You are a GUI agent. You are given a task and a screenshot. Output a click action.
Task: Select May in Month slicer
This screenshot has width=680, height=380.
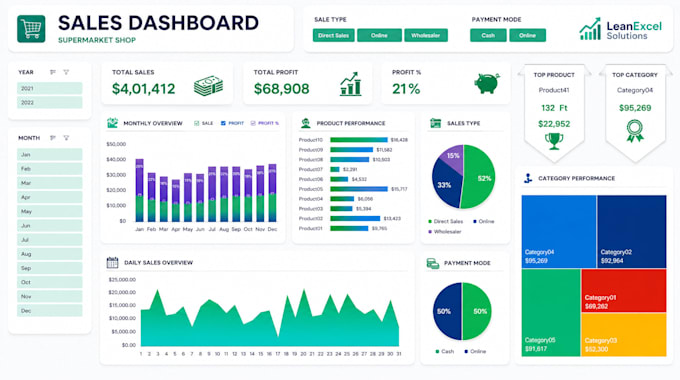49,211
